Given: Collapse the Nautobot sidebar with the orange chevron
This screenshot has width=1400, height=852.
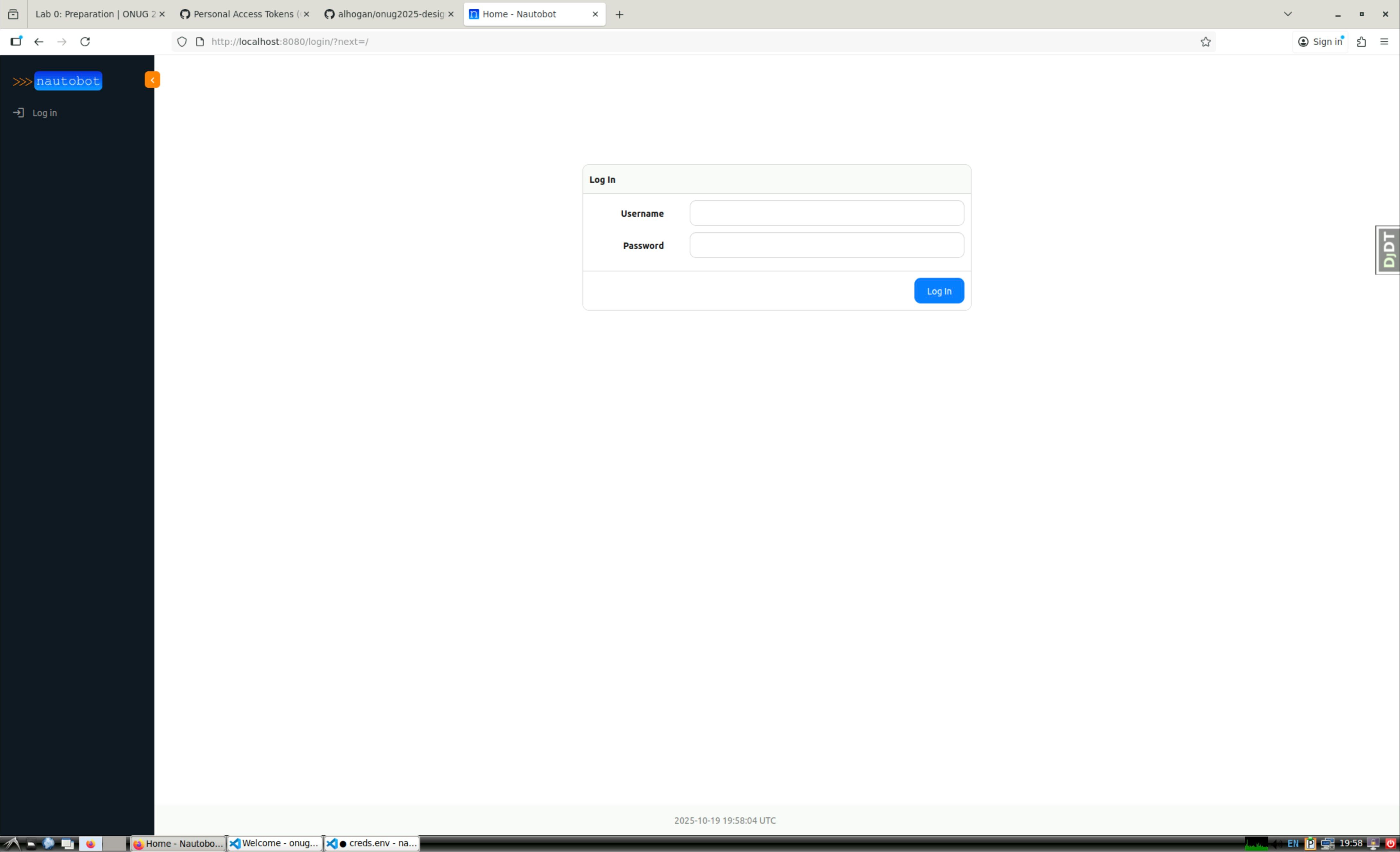Looking at the screenshot, I should (152, 80).
